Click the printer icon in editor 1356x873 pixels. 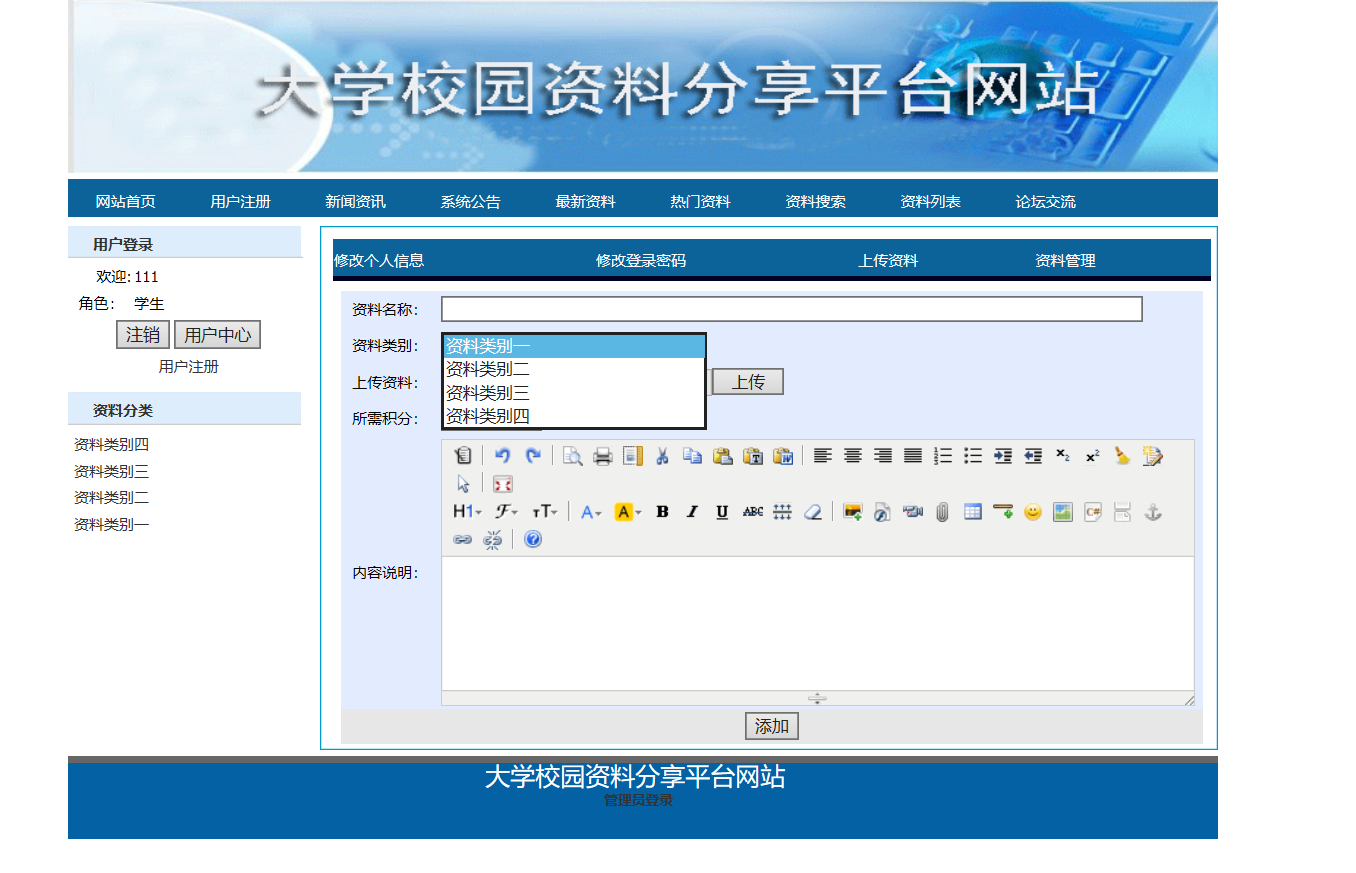(603, 456)
